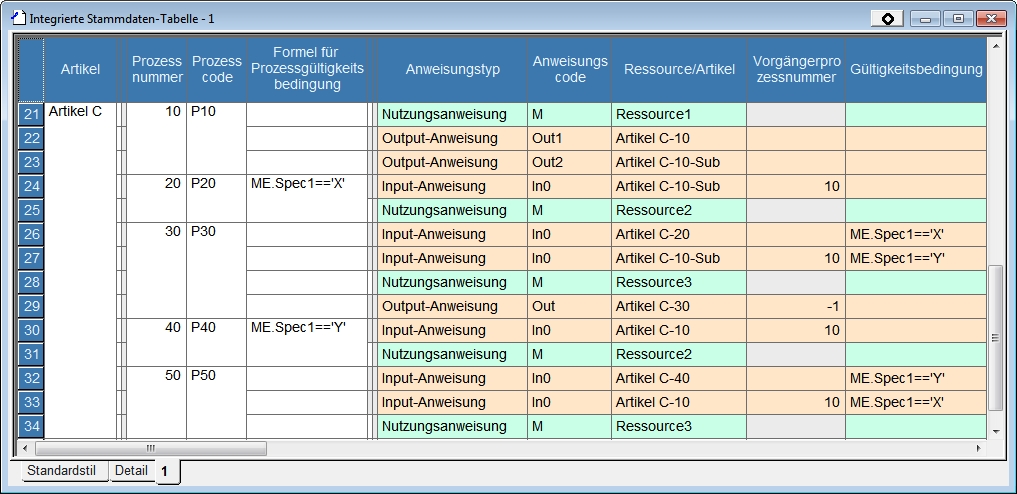Viewport: 1017px width, 494px height.
Task: Select Output-Anweisung type in row 29
Action: point(453,306)
